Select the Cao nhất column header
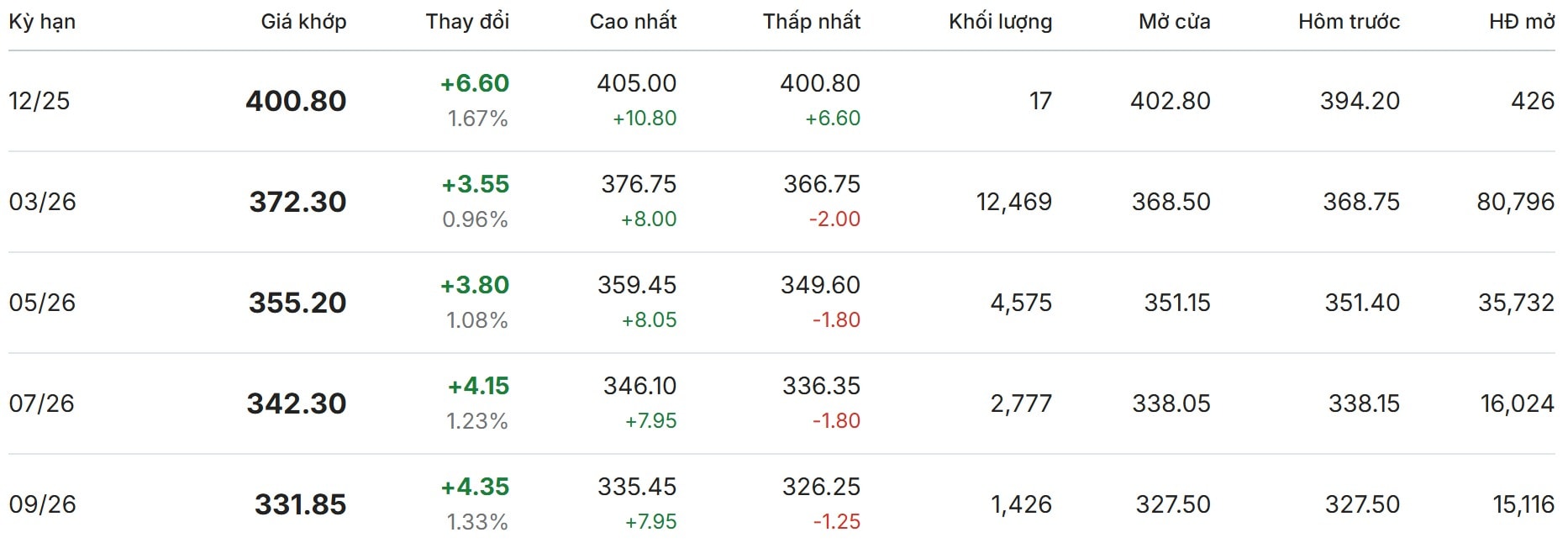 point(633,22)
